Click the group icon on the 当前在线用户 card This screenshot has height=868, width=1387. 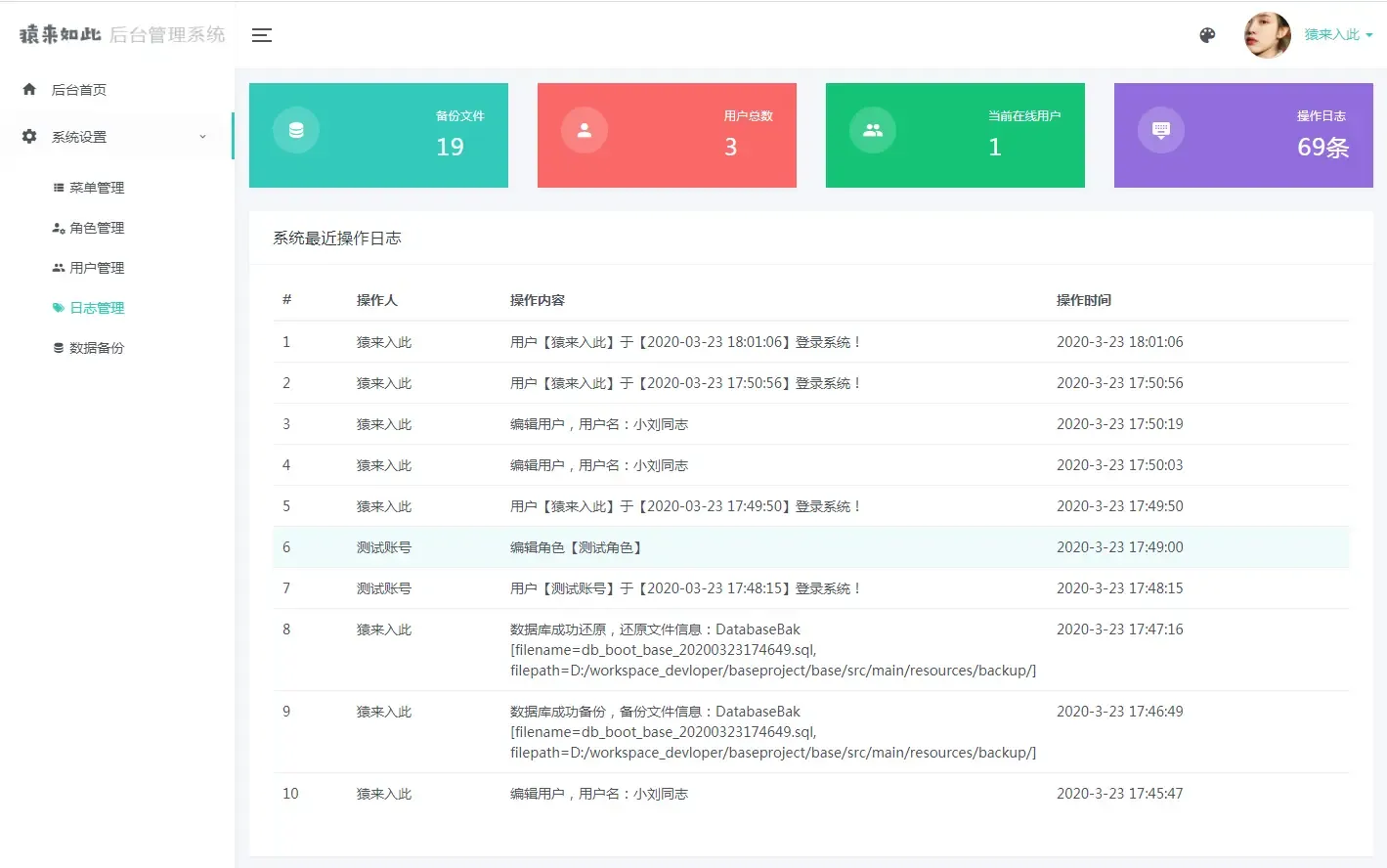point(872,128)
